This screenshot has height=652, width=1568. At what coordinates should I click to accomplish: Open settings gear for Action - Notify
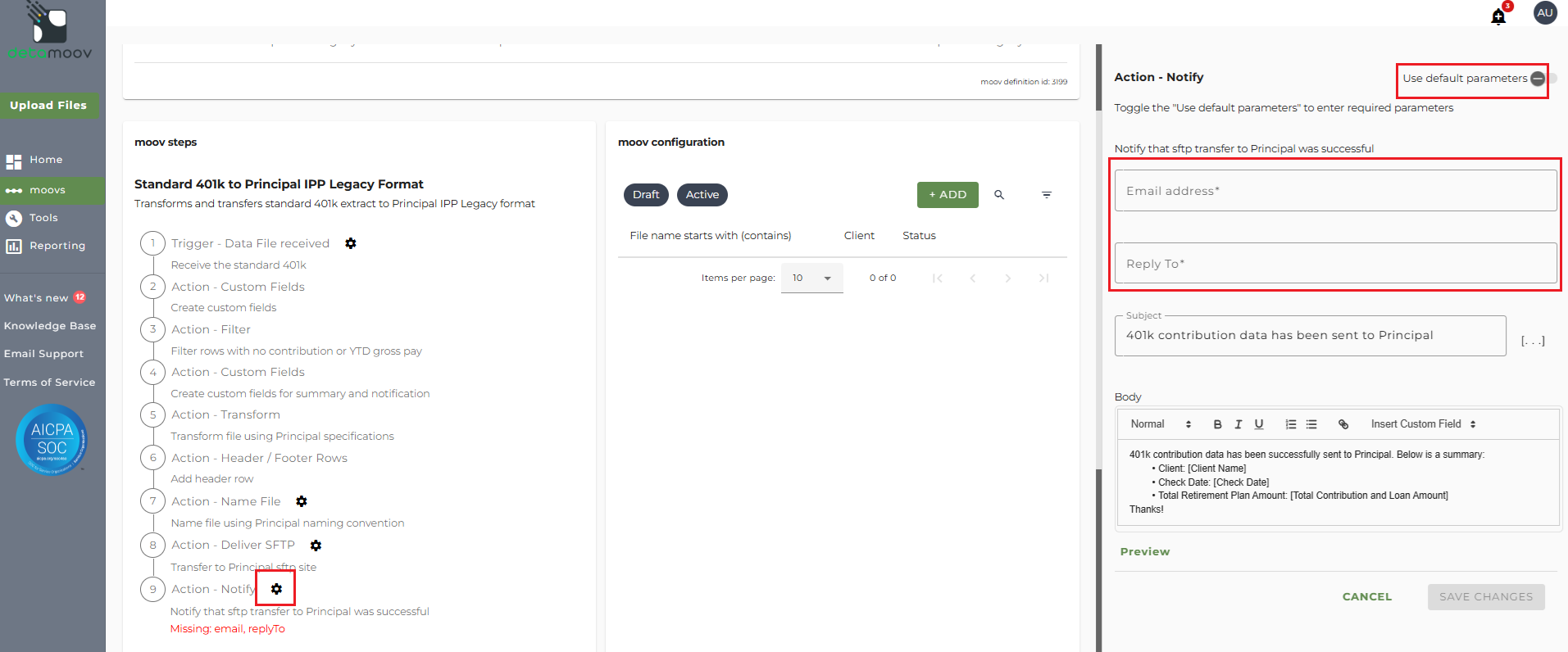click(x=276, y=589)
